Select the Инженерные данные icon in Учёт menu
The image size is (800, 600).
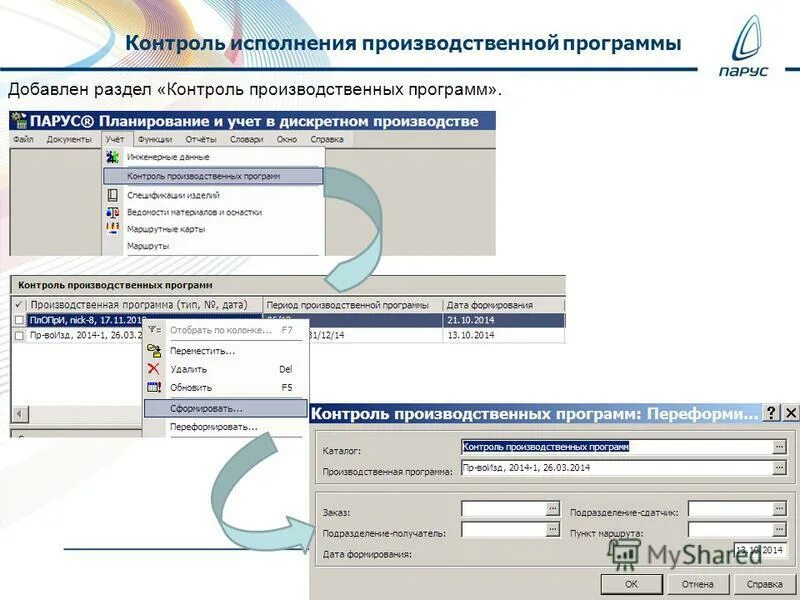[111, 156]
